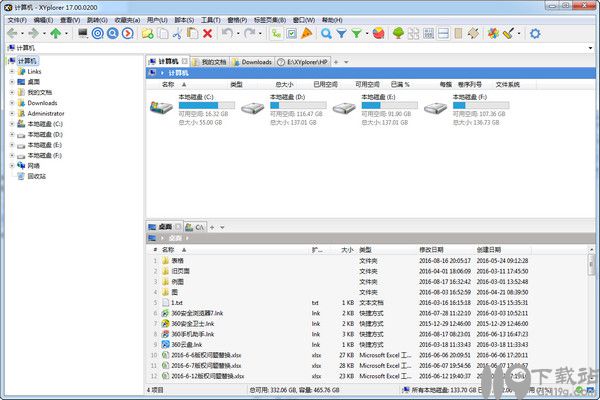Expand 本地磁盘 (F:) in the tree
The height and width of the screenshot is (400, 600).
coord(12,155)
